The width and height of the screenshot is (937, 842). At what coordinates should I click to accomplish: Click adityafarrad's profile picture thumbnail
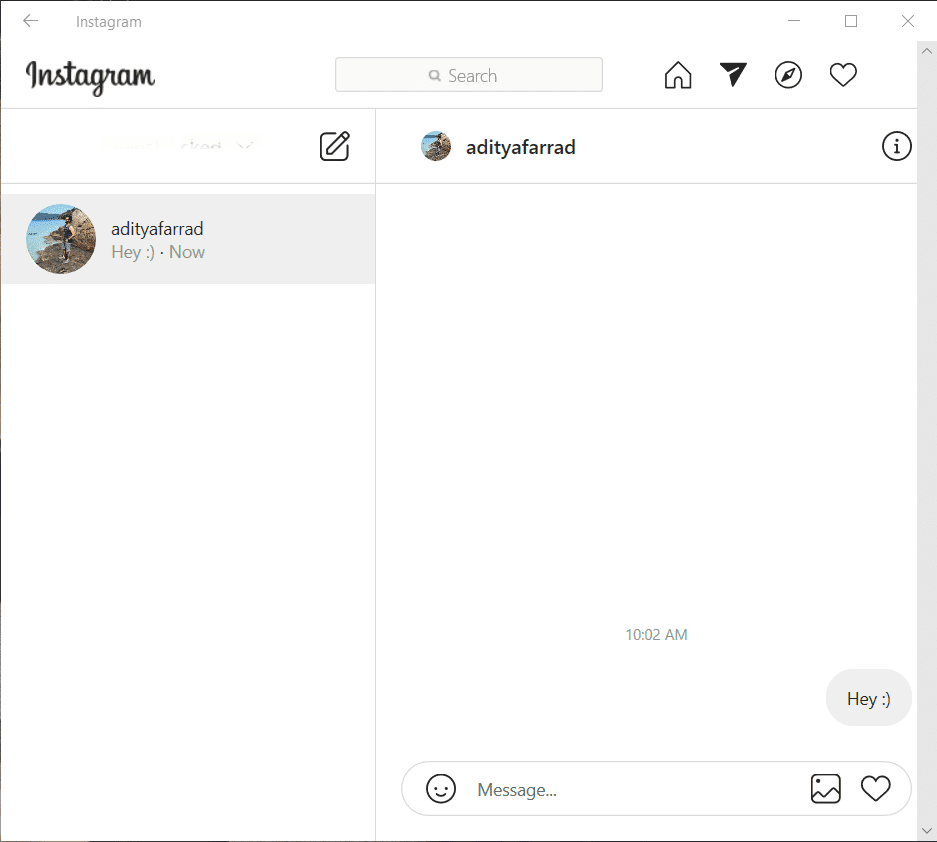pyautogui.click(x=60, y=239)
